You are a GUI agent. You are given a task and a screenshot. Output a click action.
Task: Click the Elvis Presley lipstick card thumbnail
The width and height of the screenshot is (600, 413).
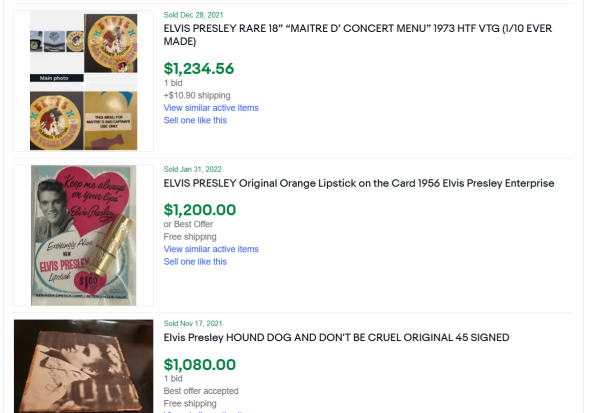(x=84, y=235)
